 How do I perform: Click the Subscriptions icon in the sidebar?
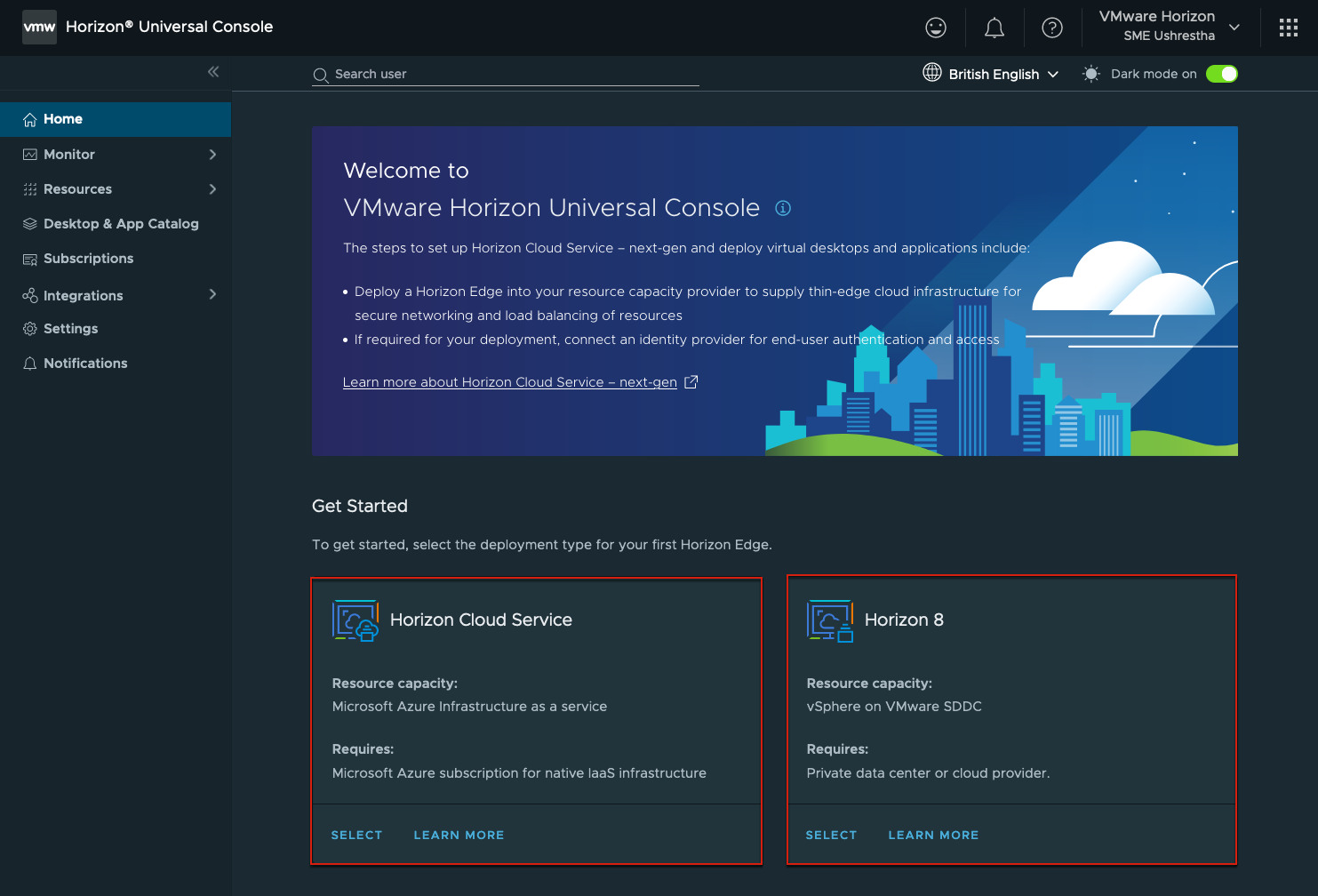[30, 259]
